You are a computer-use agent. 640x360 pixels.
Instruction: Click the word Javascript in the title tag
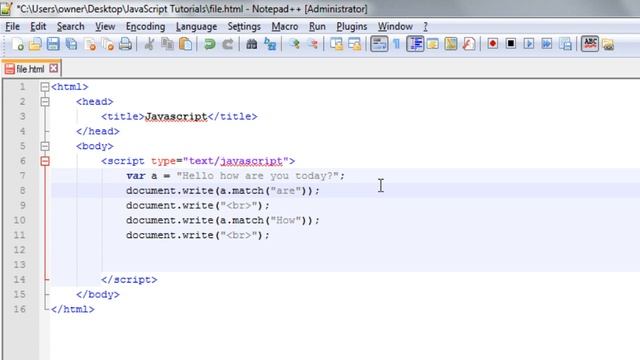[x=176, y=116]
